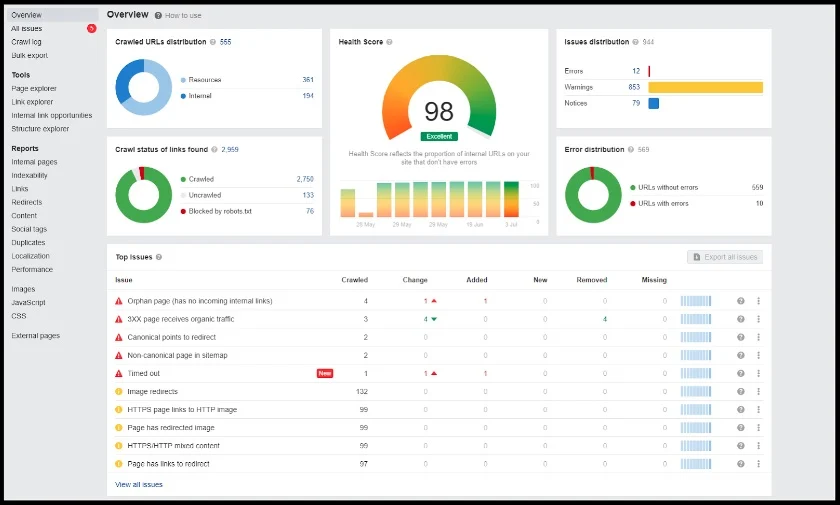This screenshot has width=840, height=505.
Task: Click the View all issues link
Action: coord(139,484)
